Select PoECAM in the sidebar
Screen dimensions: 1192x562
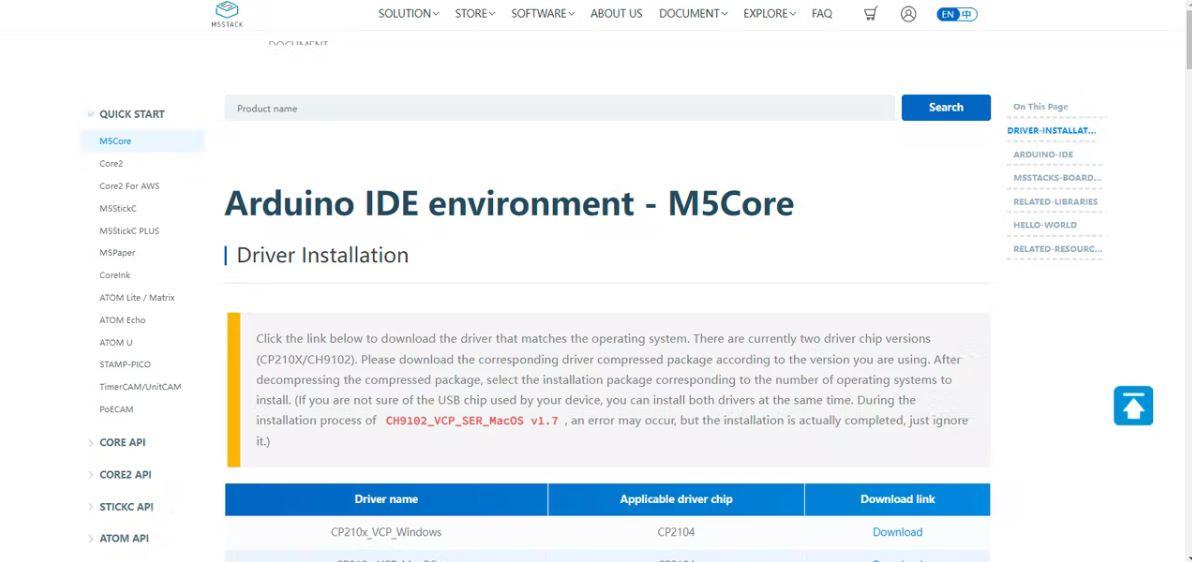116,409
